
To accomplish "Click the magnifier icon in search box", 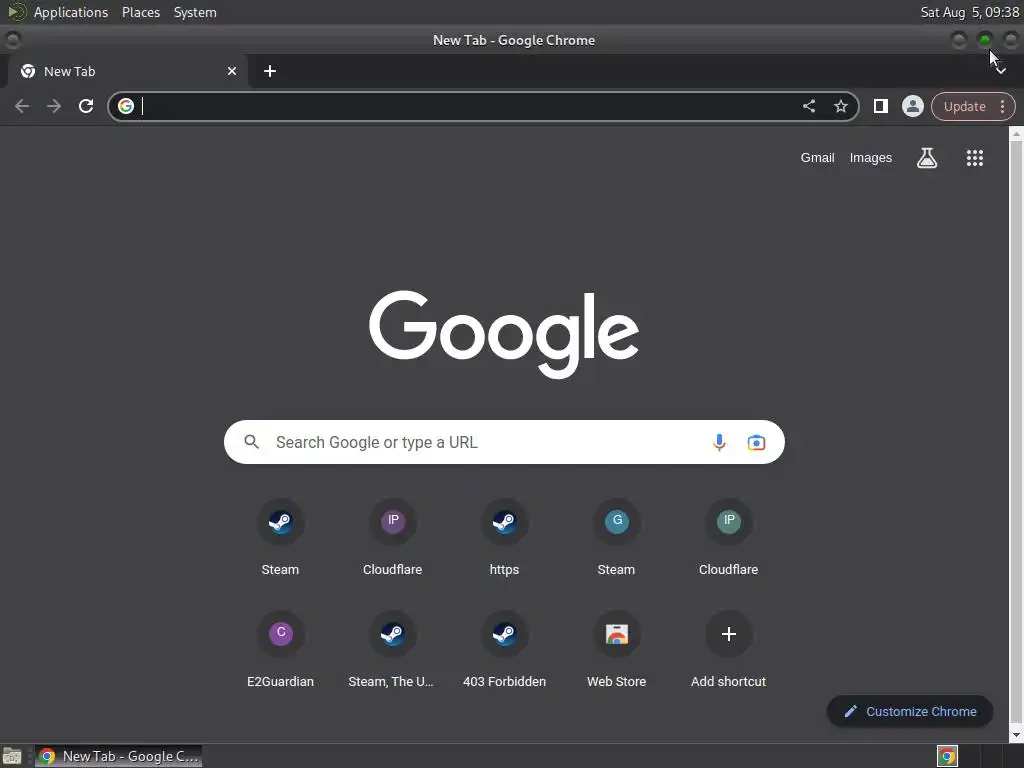I will pos(251,442).
